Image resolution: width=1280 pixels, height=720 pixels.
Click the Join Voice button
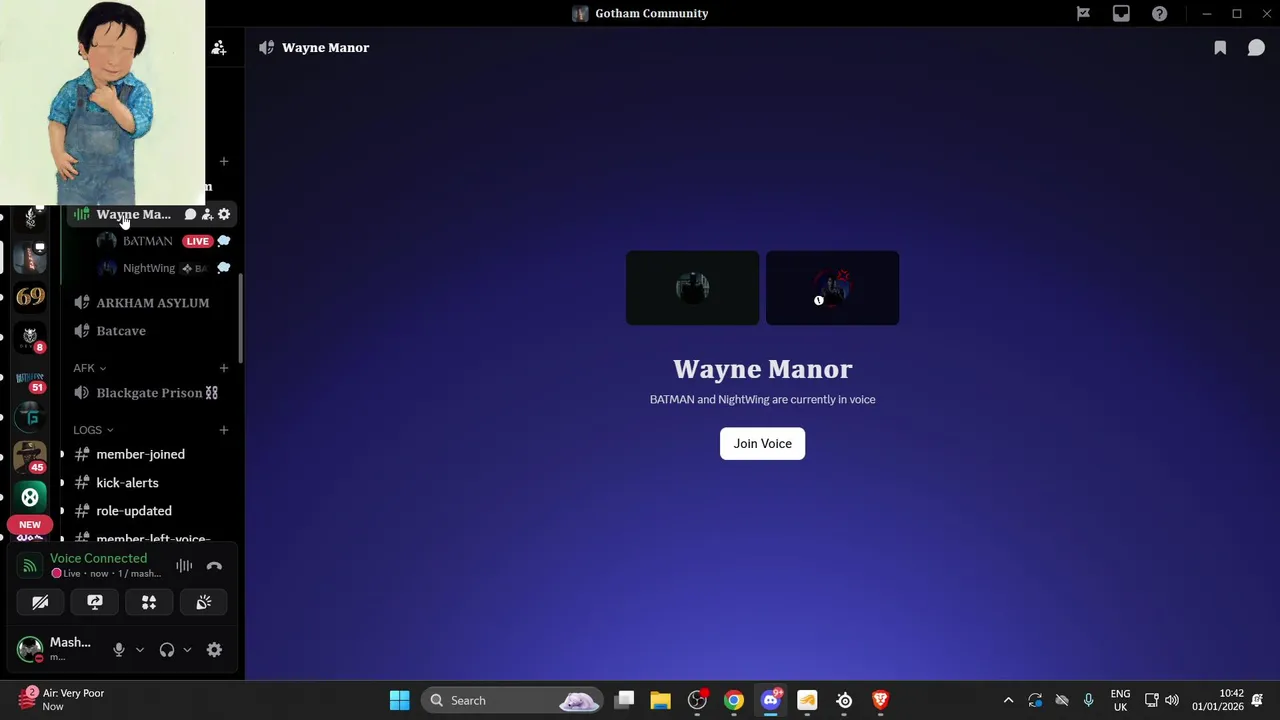click(762, 444)
